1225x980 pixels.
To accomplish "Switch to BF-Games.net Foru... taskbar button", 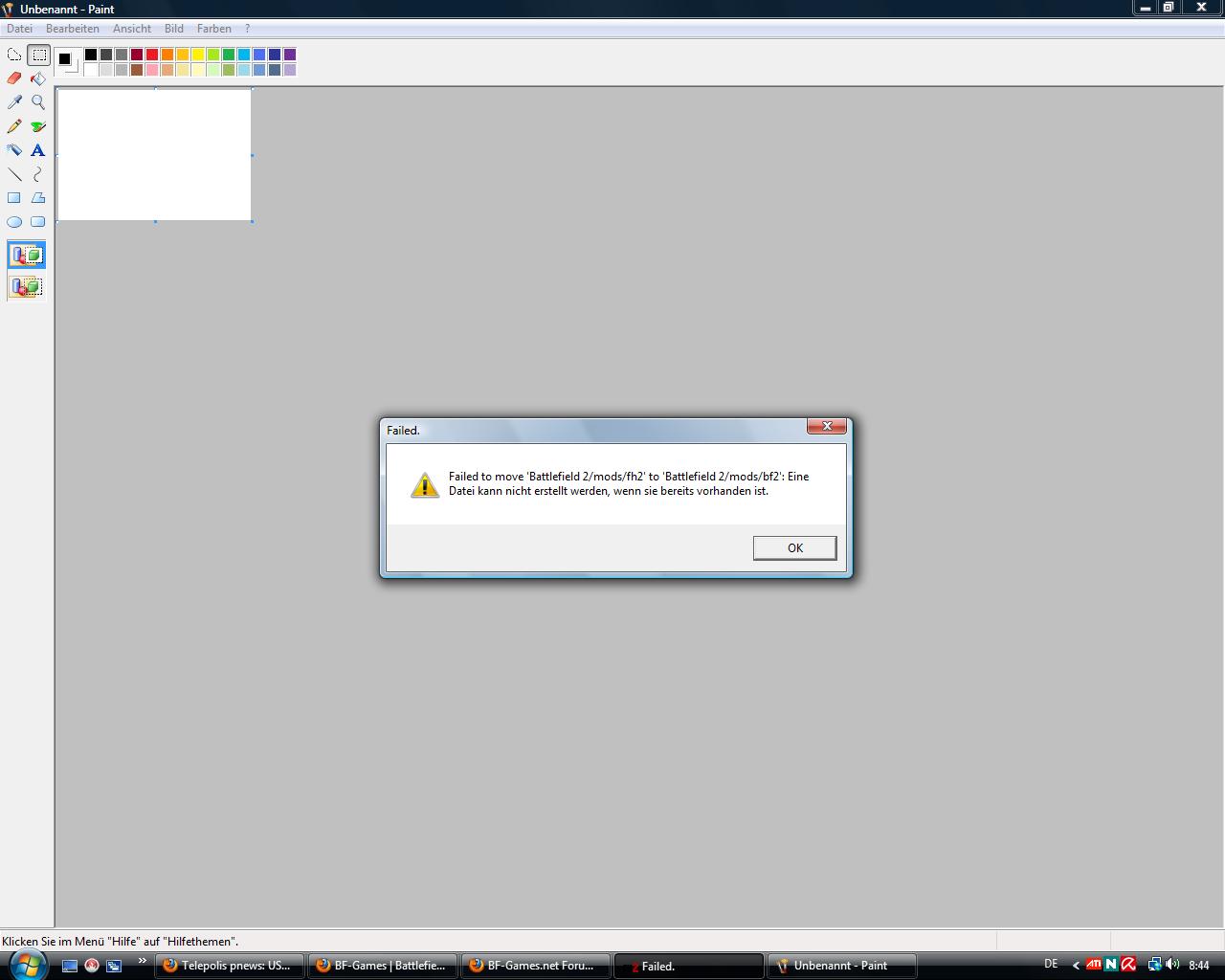I will tap(535, 966).
